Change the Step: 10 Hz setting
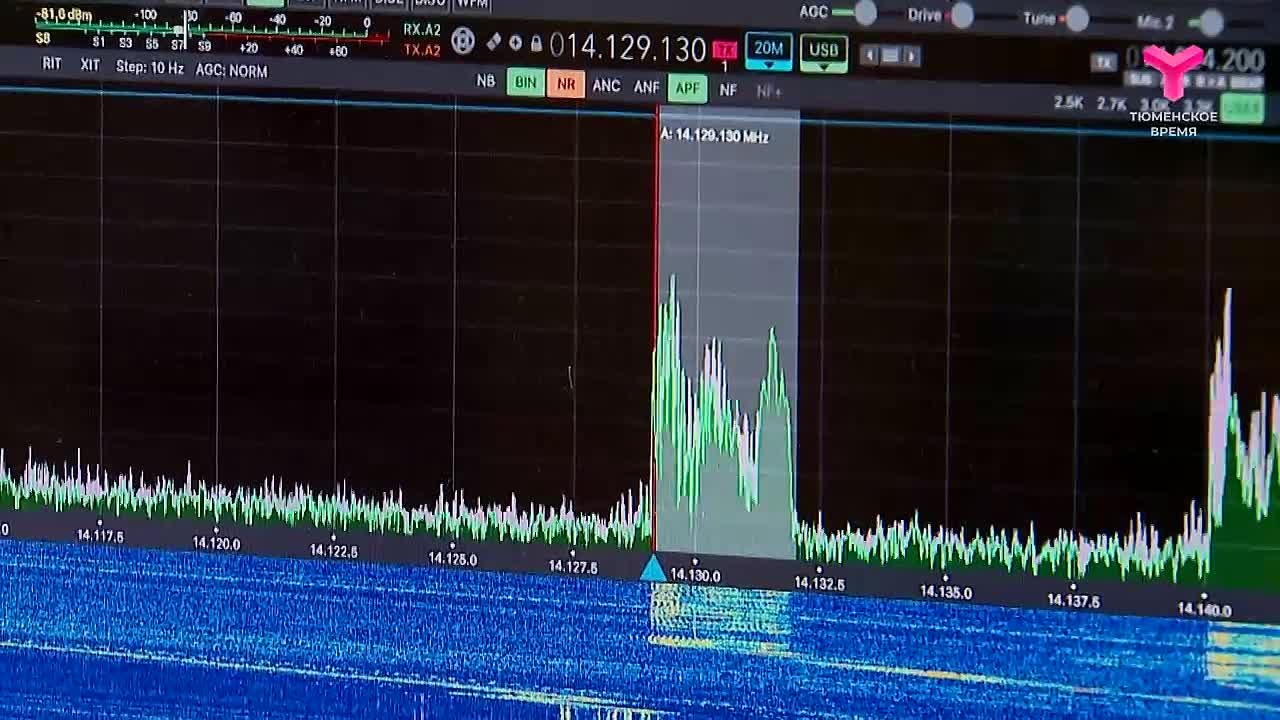The height and width of the screenshot is (720, 1280). click(x=150, y=67)
